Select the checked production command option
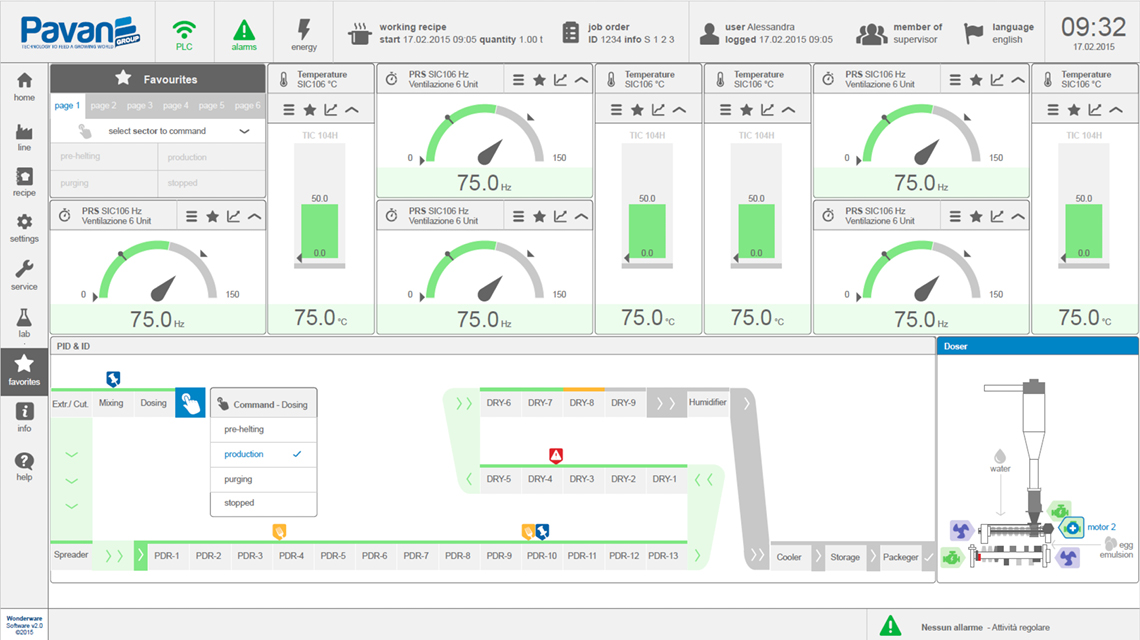Screen dimensions: 1140x640 click(x=263, y=454)
